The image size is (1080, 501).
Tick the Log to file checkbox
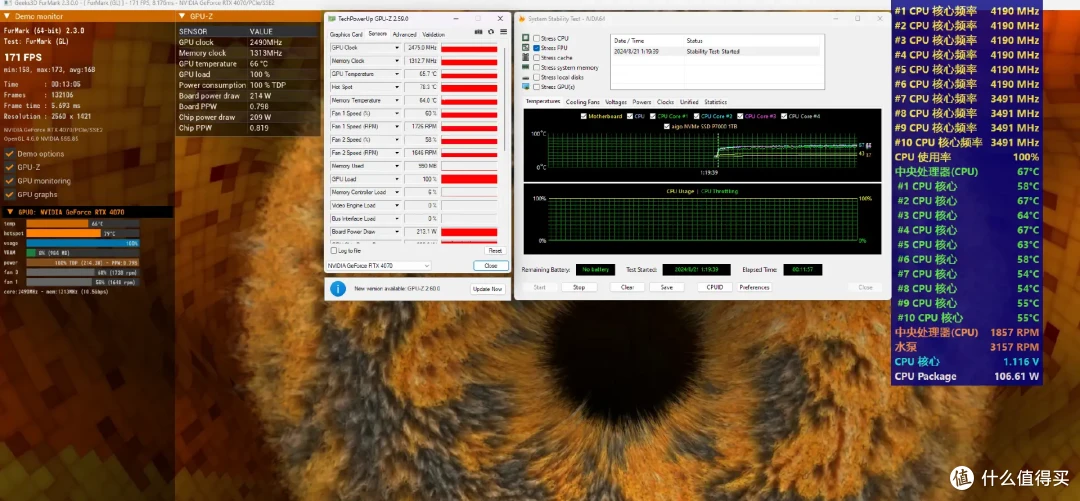click(334, 251)
